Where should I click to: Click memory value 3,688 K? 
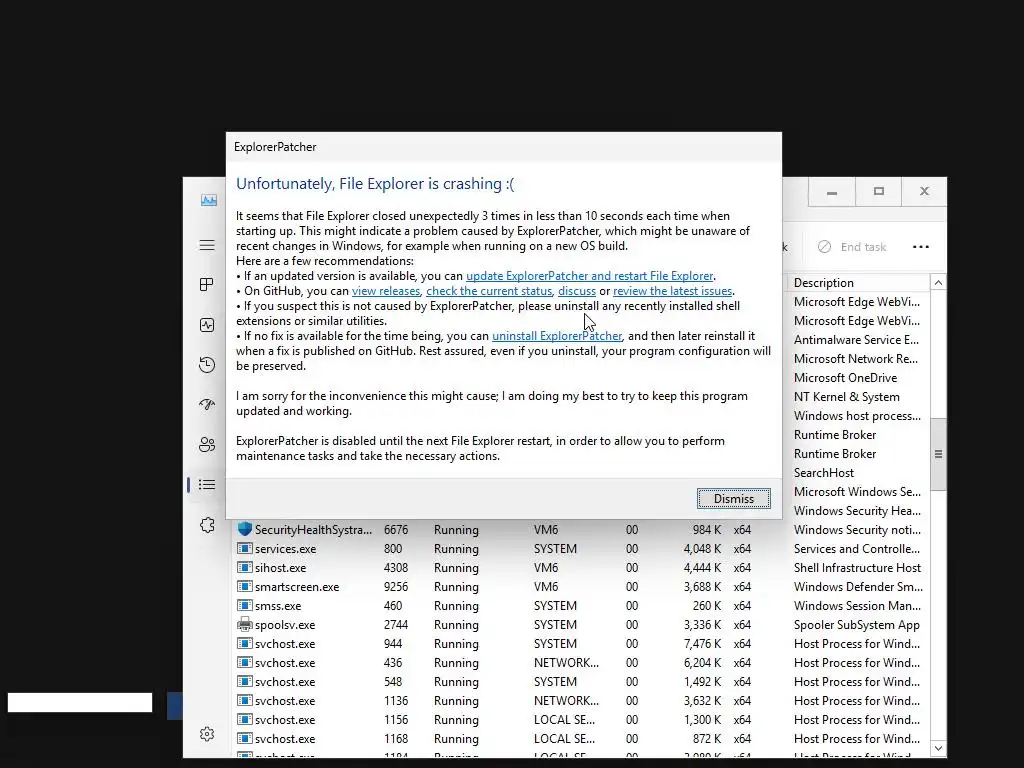(702, 586)
